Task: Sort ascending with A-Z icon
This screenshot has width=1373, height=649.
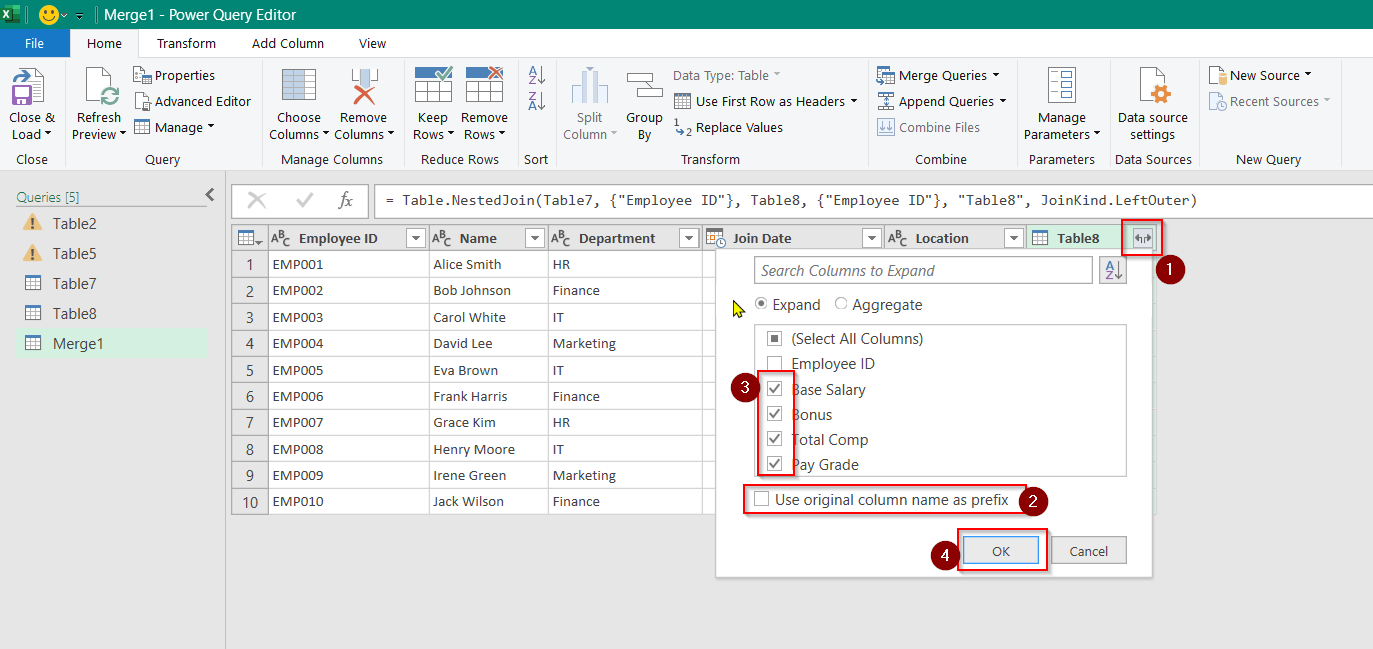Action: [536, 75]
